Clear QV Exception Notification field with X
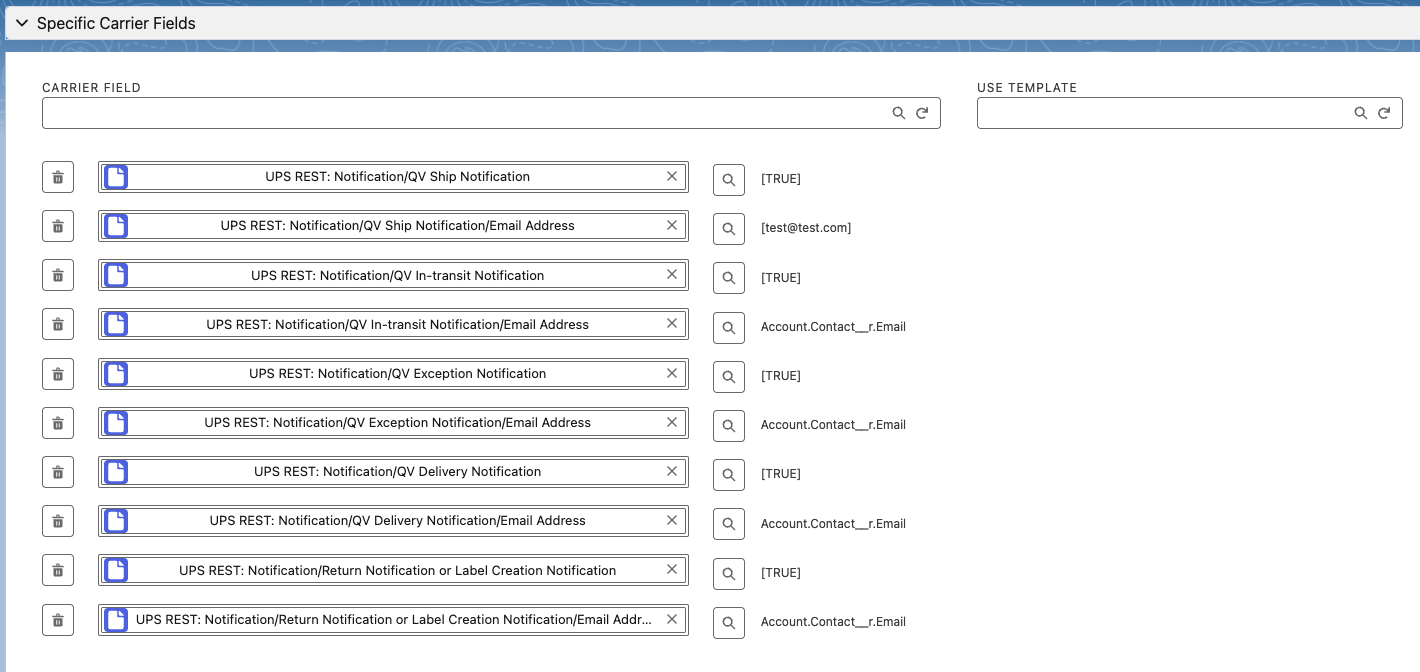The image size is (1420, 672). tap(672, 373)
